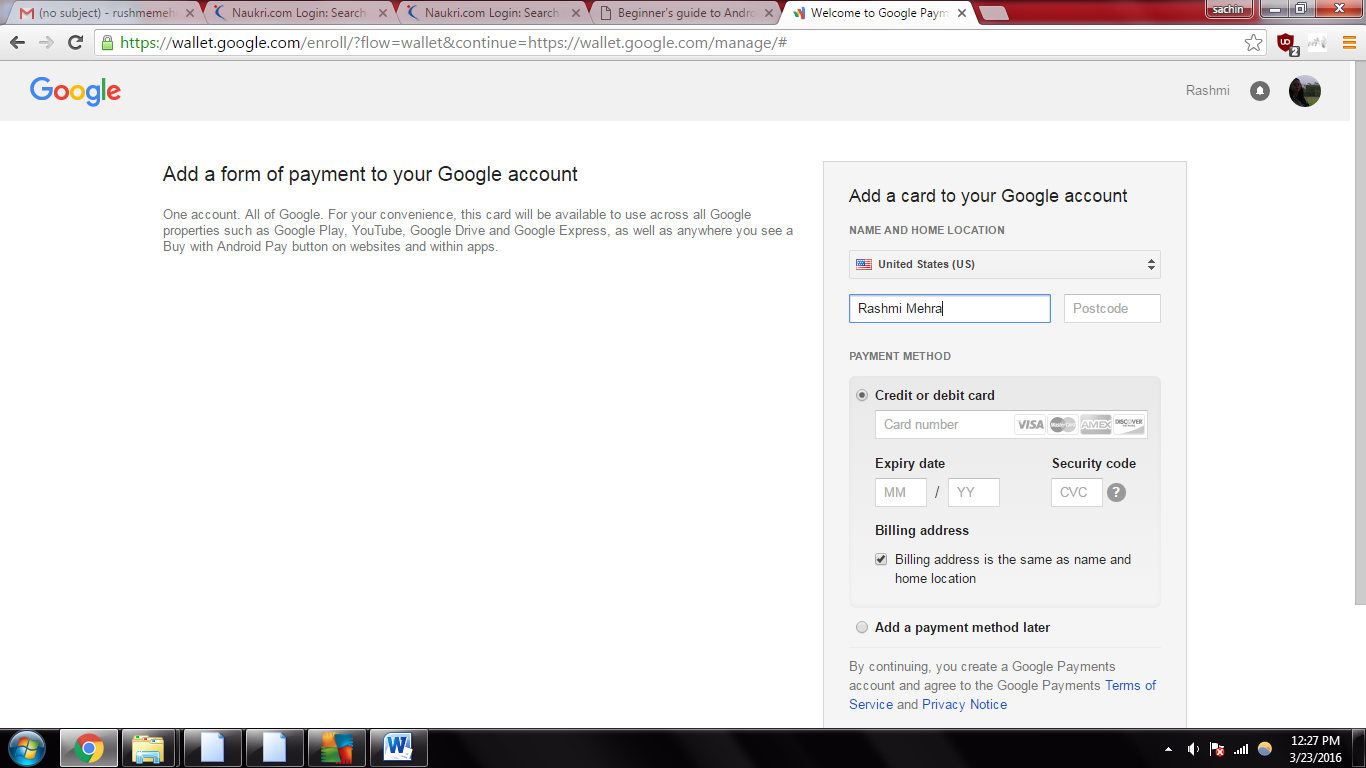Close the Welcome to Google Payments tab
Viewport: 1366px width, 768px height.
pyautogui.click(x=961, y=13)
